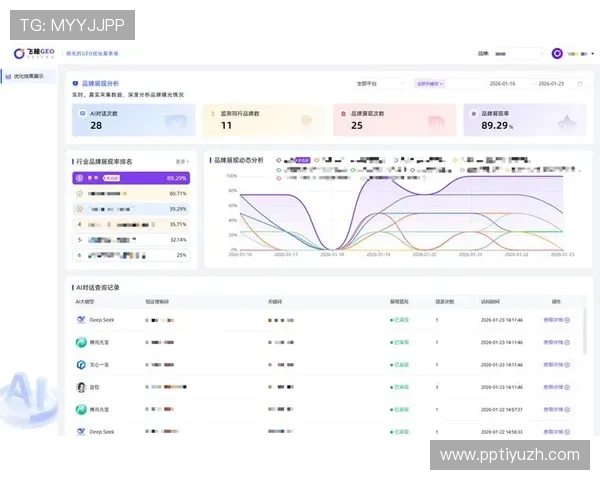Screen dimensions: 600x480
Task: Click the chart icon beside 优化效果展示
Action: (x=8, y=77)
